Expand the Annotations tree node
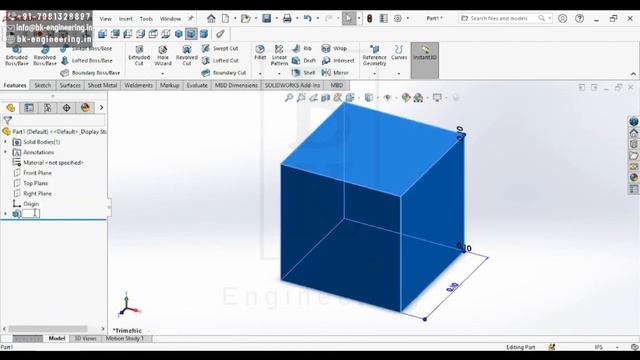This screenshot has width=640, height=360. [5, 152]
